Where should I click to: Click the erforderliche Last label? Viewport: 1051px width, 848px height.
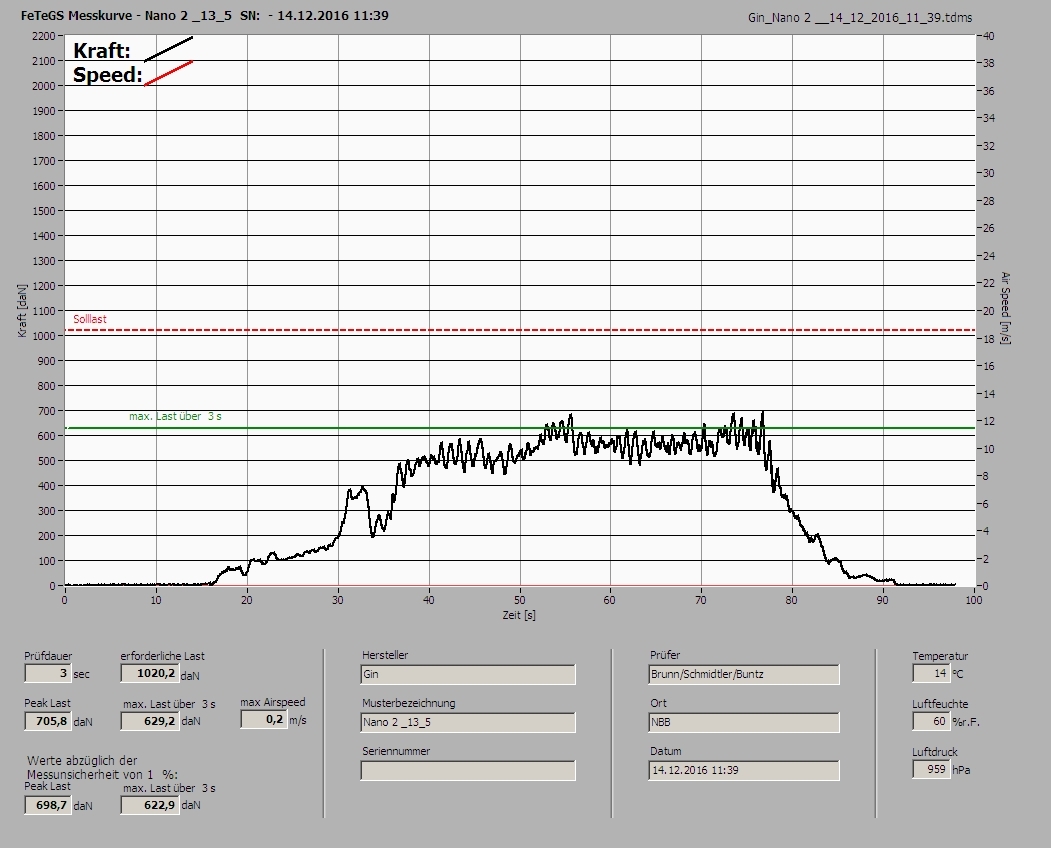point(162,656)
